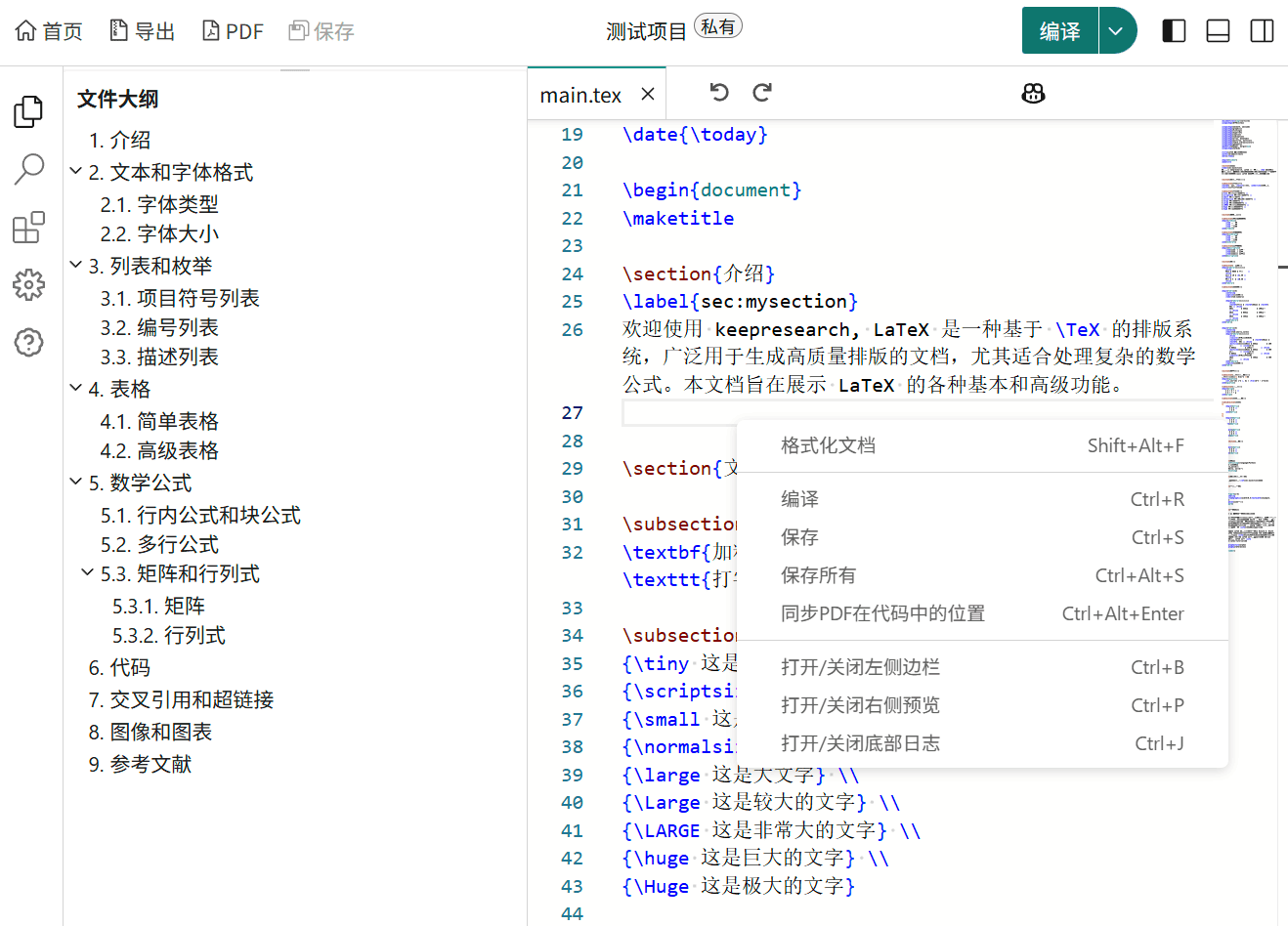
Task: Choose 保存 in the context menu
Action: [x=982, y=537]
